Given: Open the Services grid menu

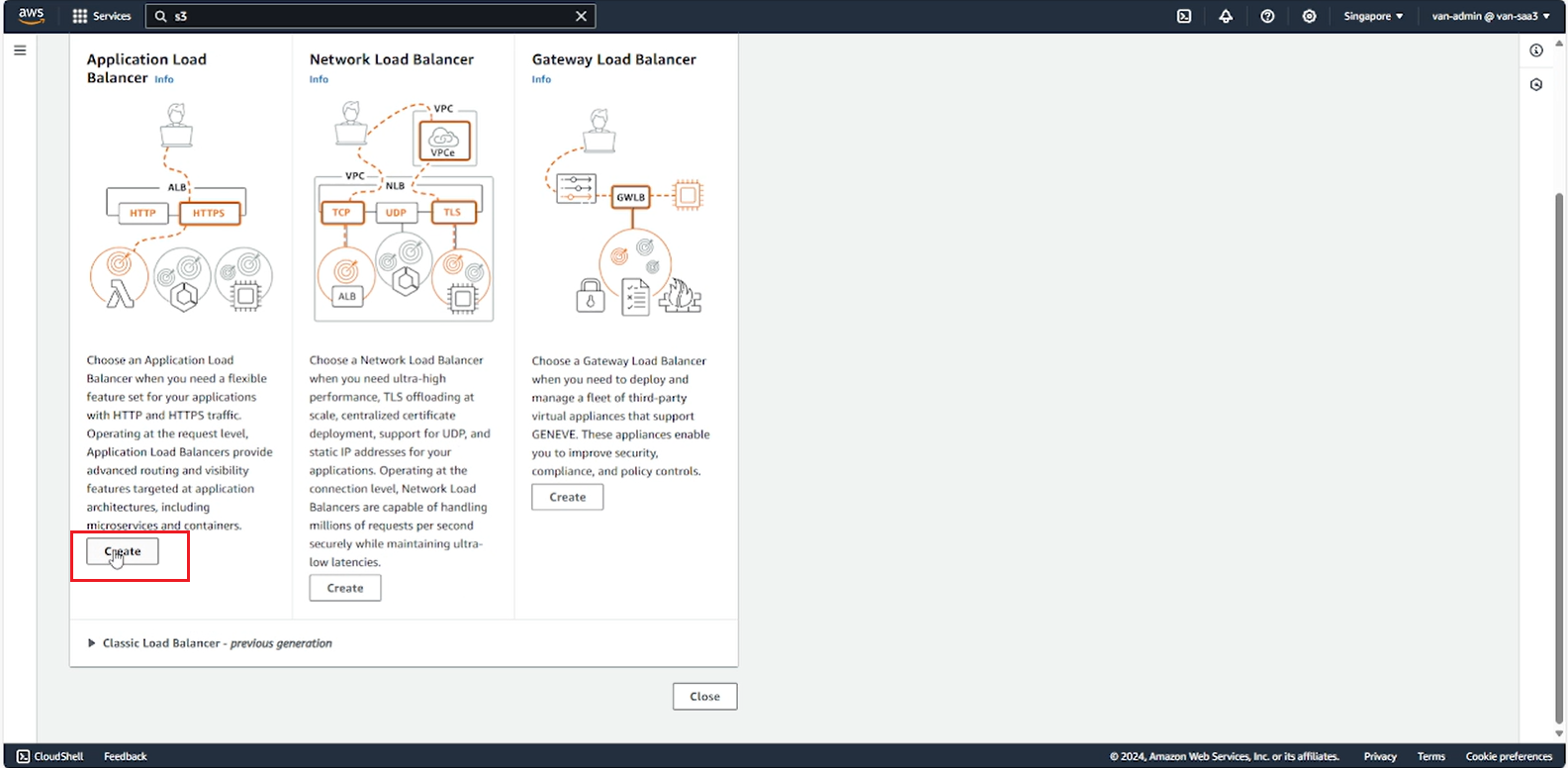Looking at the screenshot, I should click(x=102, y=16).
